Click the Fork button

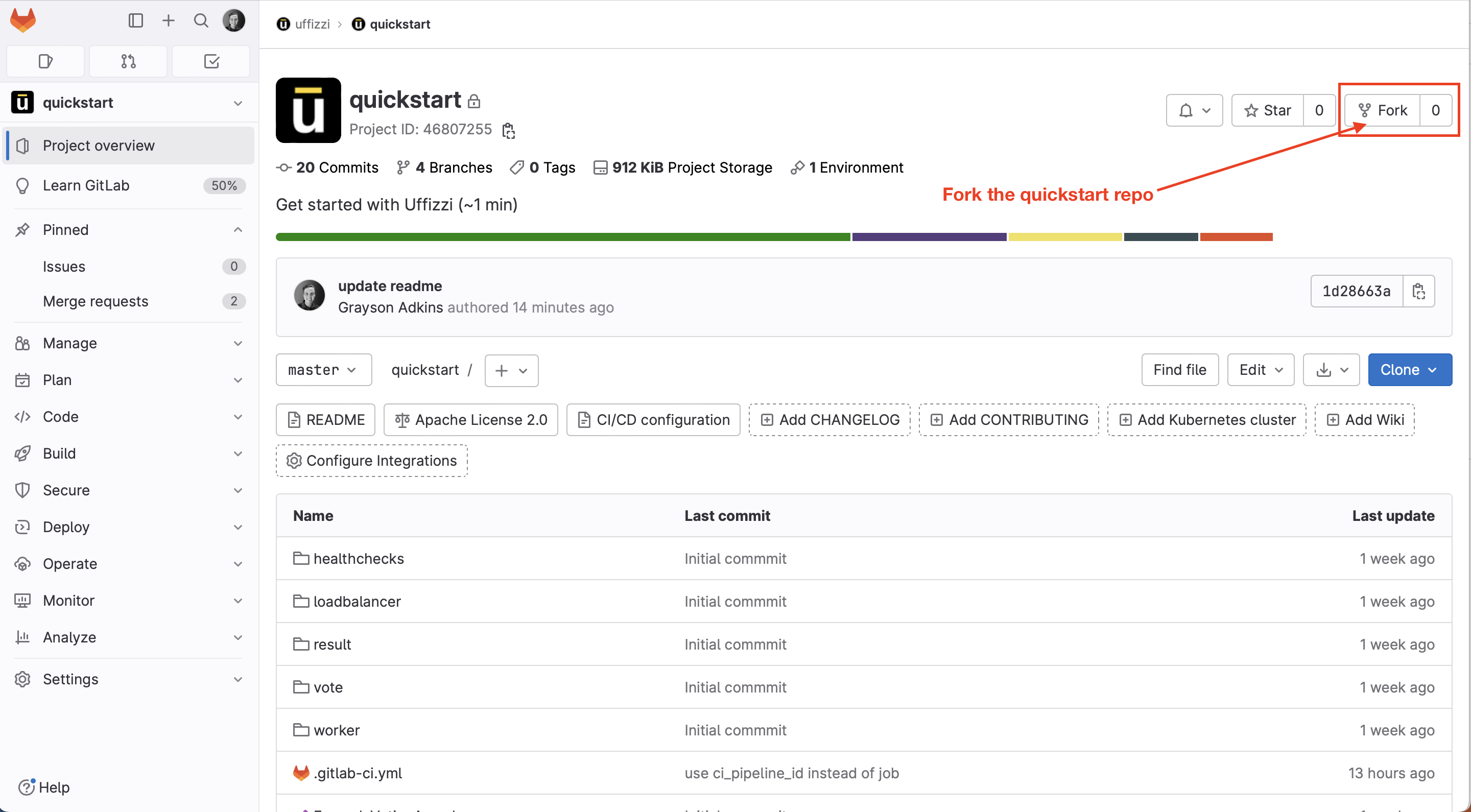pyautogui.click(x=1383, y=110)
